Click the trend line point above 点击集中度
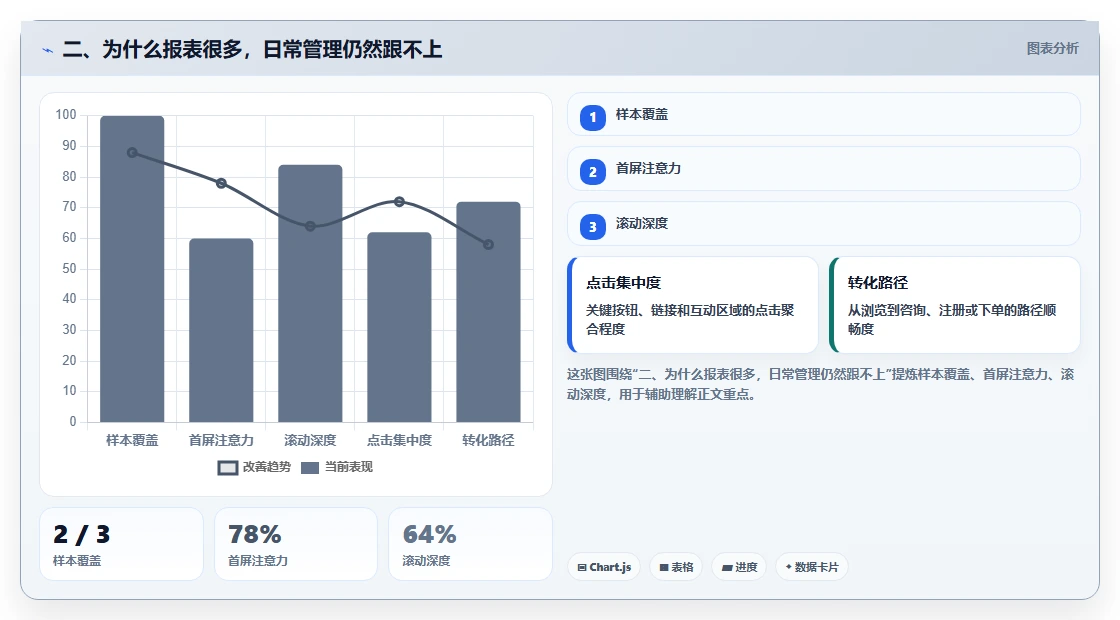The height and width of the screenshot is (620, 1120). pyautogui.click(x=399, y=202)
